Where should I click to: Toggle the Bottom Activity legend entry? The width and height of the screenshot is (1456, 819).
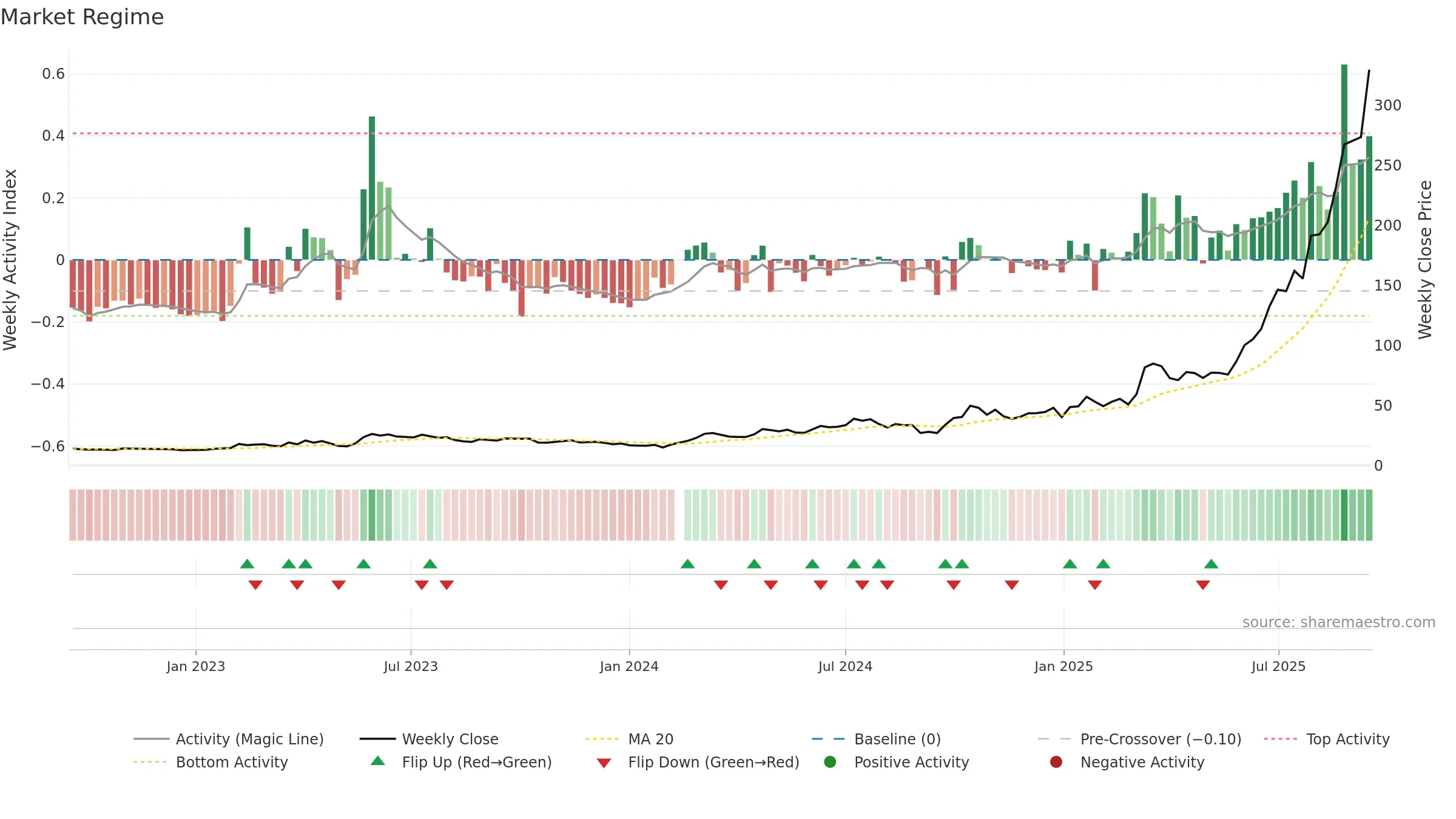click(x=211, y=762)
